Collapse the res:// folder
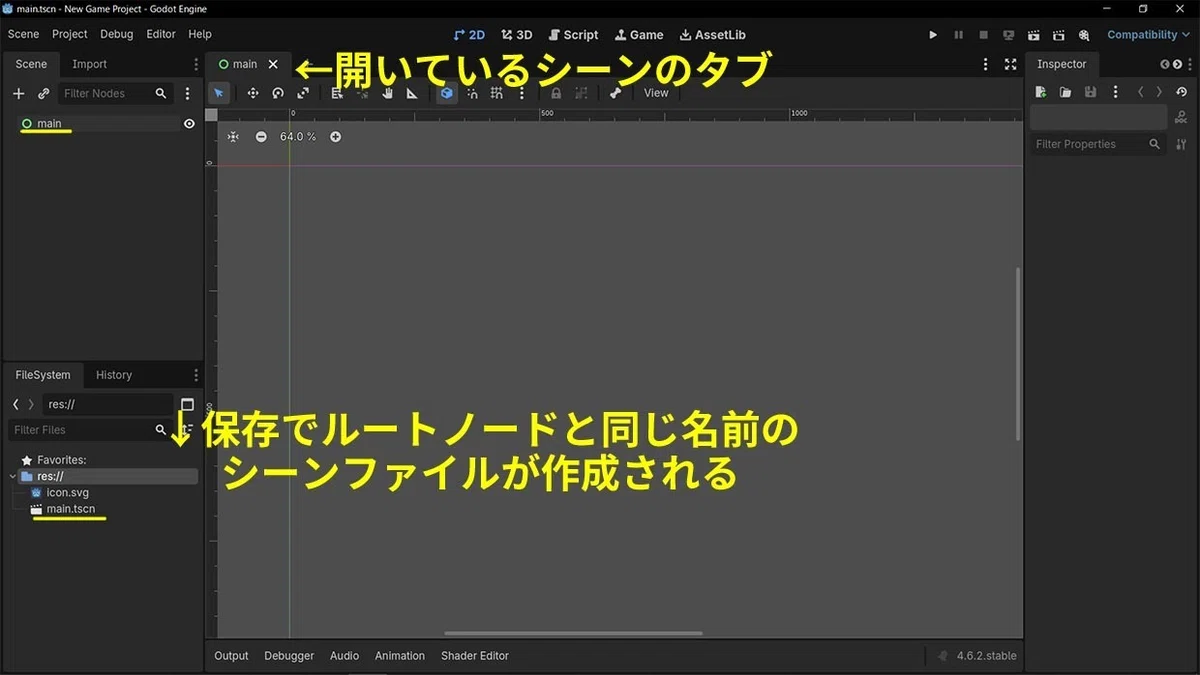 [x=12, y=477]
